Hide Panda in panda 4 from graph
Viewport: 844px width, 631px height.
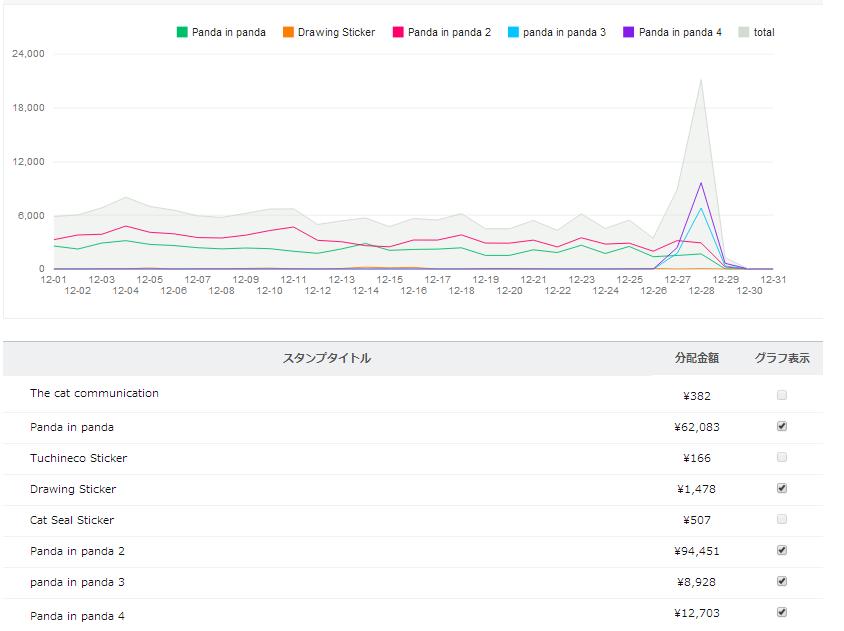[x=782, y=612]
